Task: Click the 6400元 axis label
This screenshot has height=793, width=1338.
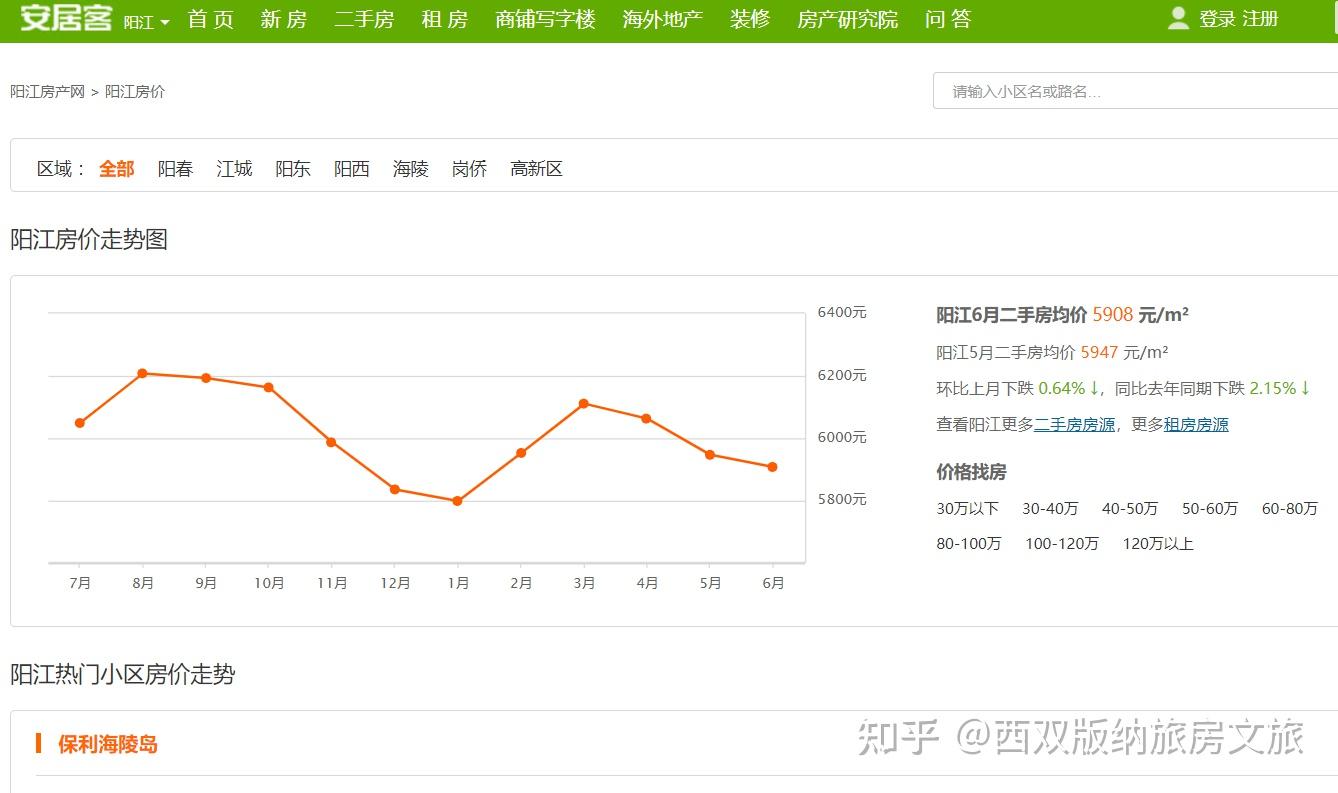Action: tap(842, 312)
